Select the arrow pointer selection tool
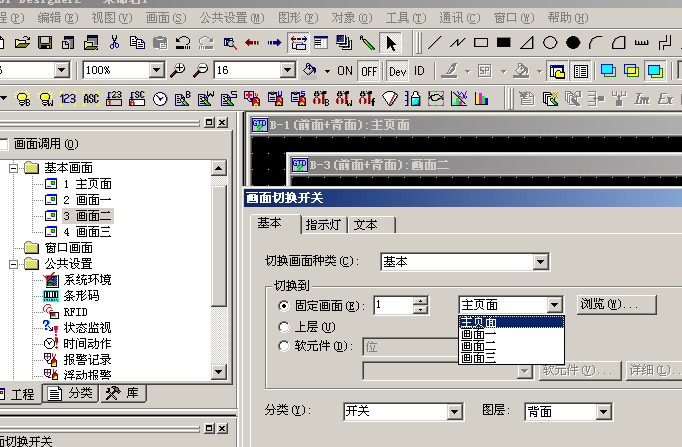The image size is (682, 447). click(x=390, y=43)
